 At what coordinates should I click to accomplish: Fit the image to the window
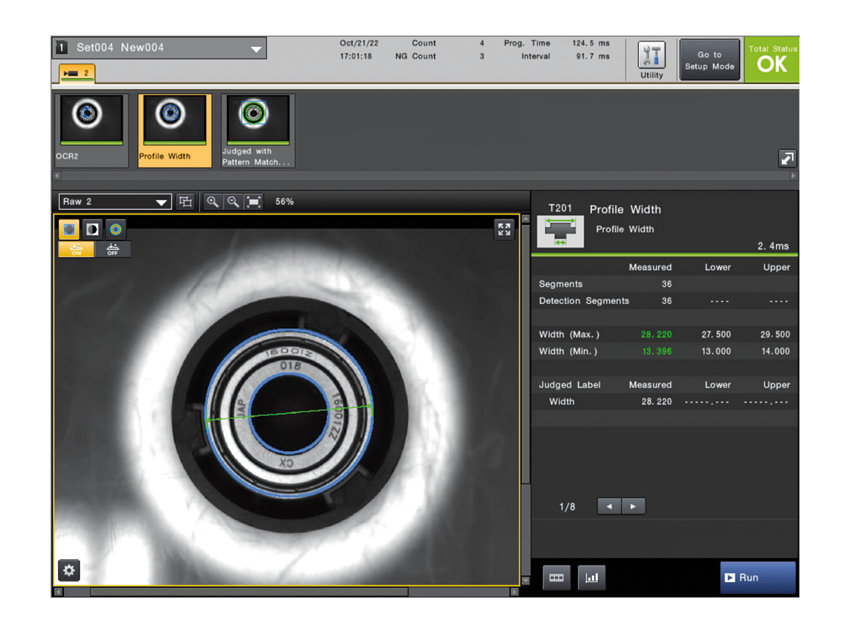tap(254, 202)
